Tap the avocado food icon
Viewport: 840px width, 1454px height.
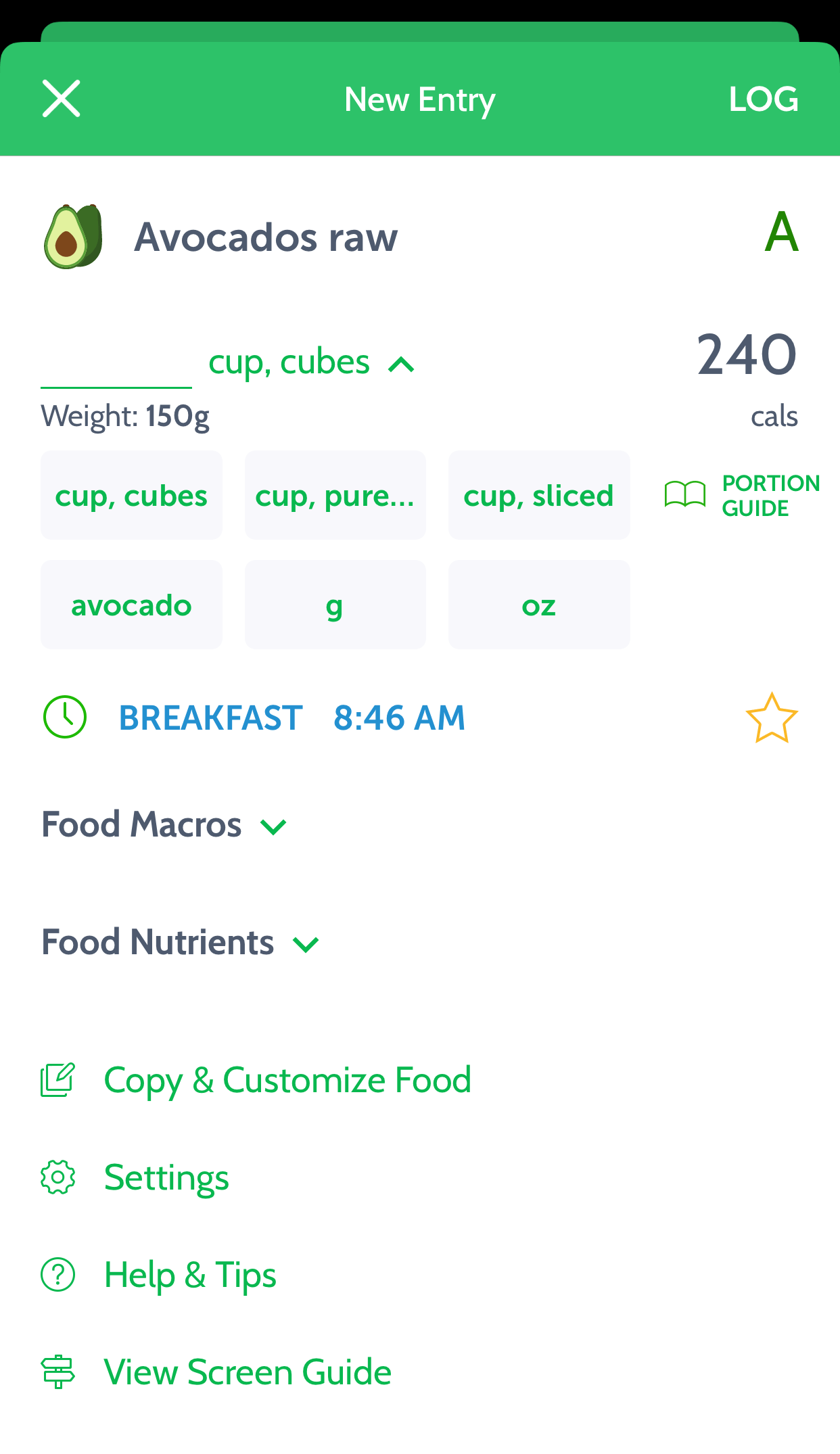click(x=73, y=237)
